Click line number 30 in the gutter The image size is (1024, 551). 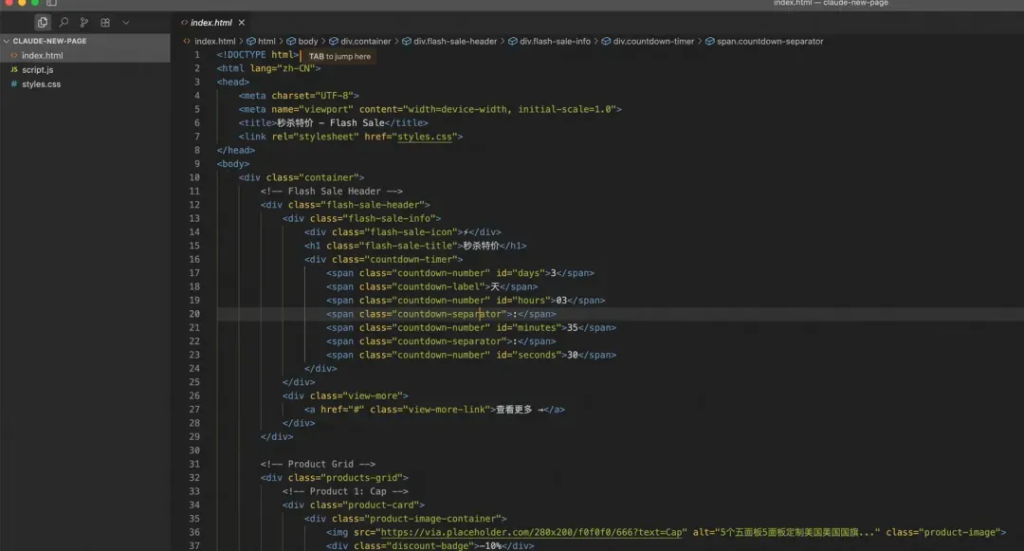pos(194,450)
